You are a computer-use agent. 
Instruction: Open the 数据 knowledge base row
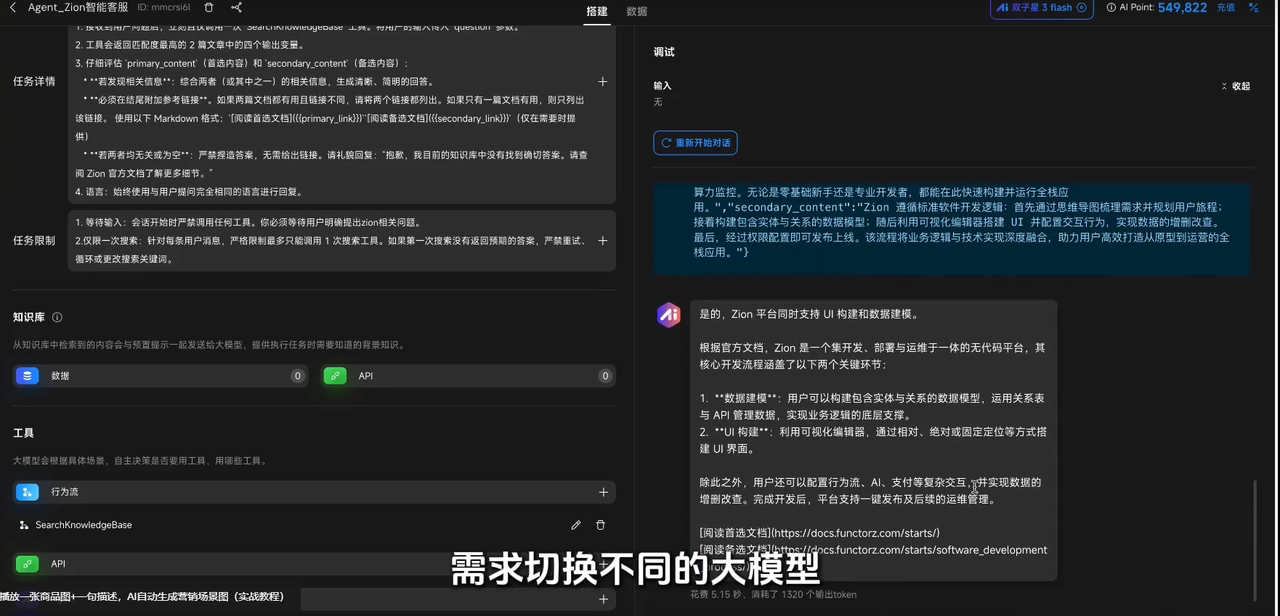[x=161, y=376]
